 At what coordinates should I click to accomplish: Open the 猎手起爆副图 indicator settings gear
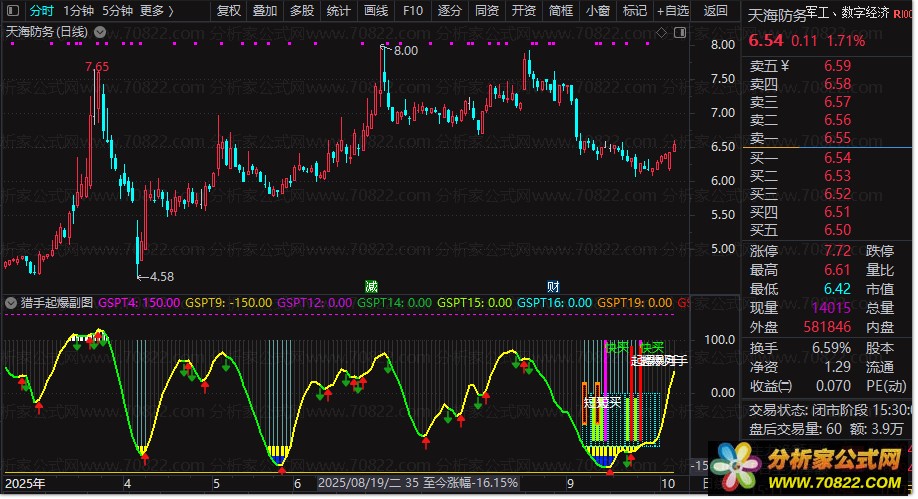pos(11,301)
